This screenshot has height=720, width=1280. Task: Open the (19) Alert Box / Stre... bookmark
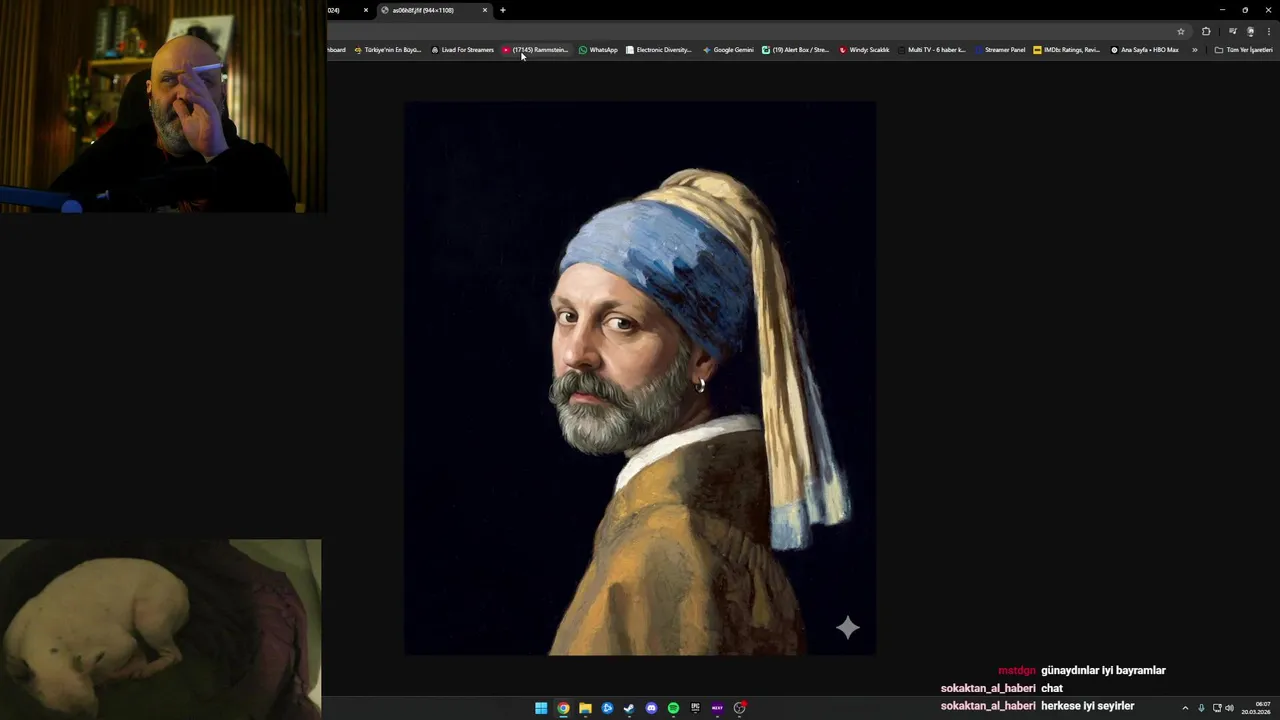coord(795,50)
